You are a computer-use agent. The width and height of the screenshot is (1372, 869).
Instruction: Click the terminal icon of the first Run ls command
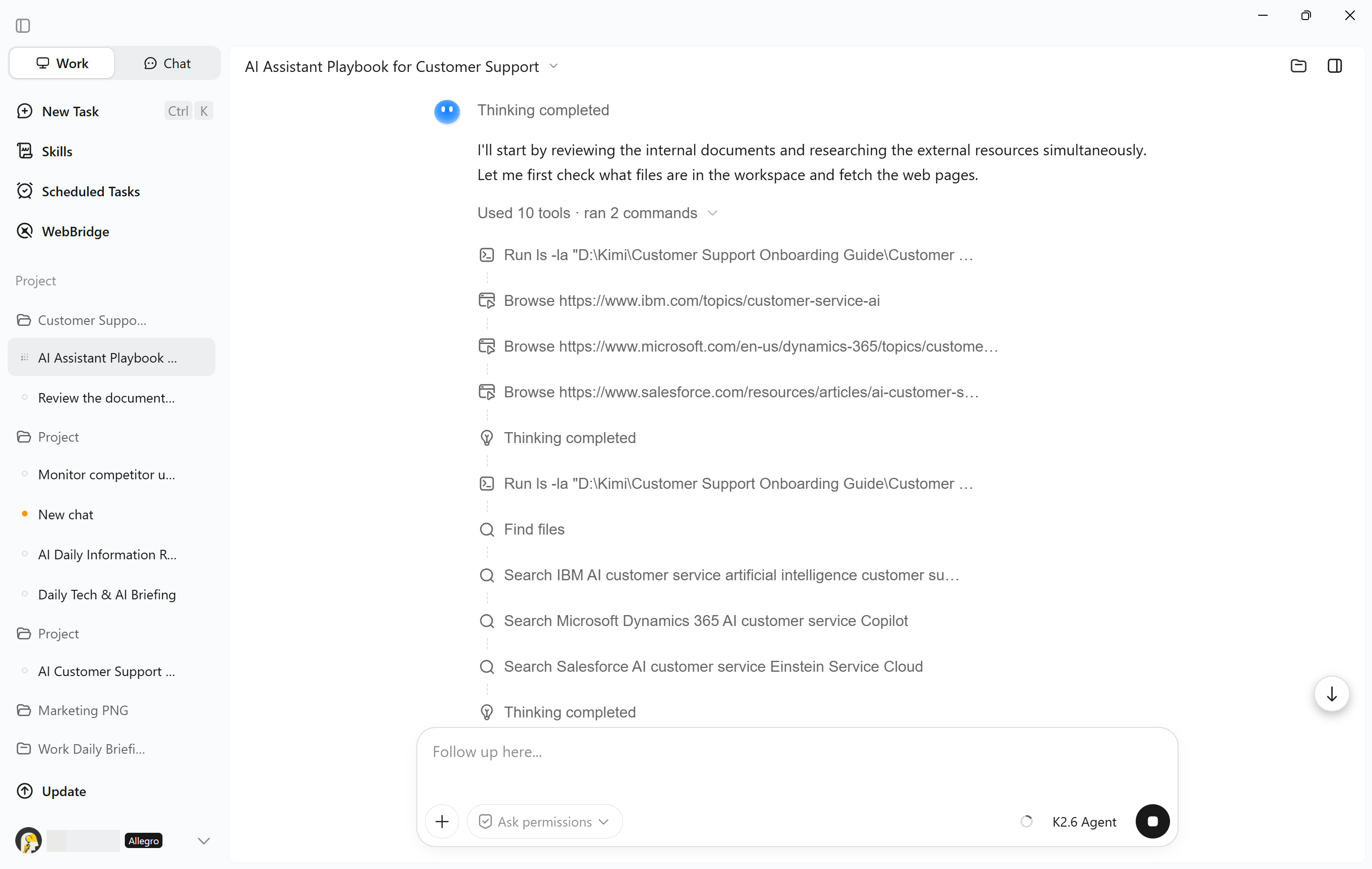(486, 255)
